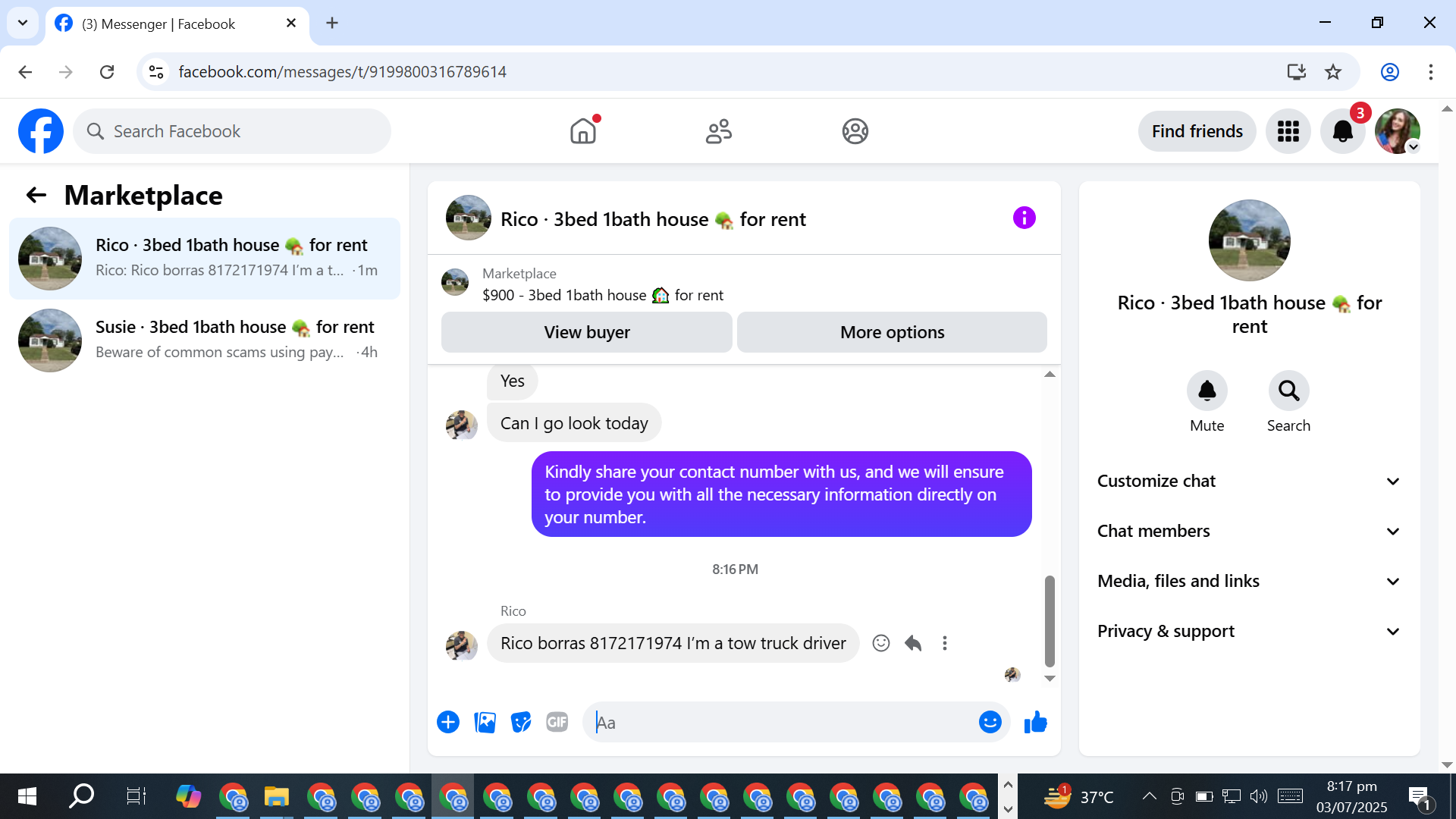The width and height of the screenshot is (1456, 819).
Task: Expand Privacy & support section
Action: click(1248, 632)
